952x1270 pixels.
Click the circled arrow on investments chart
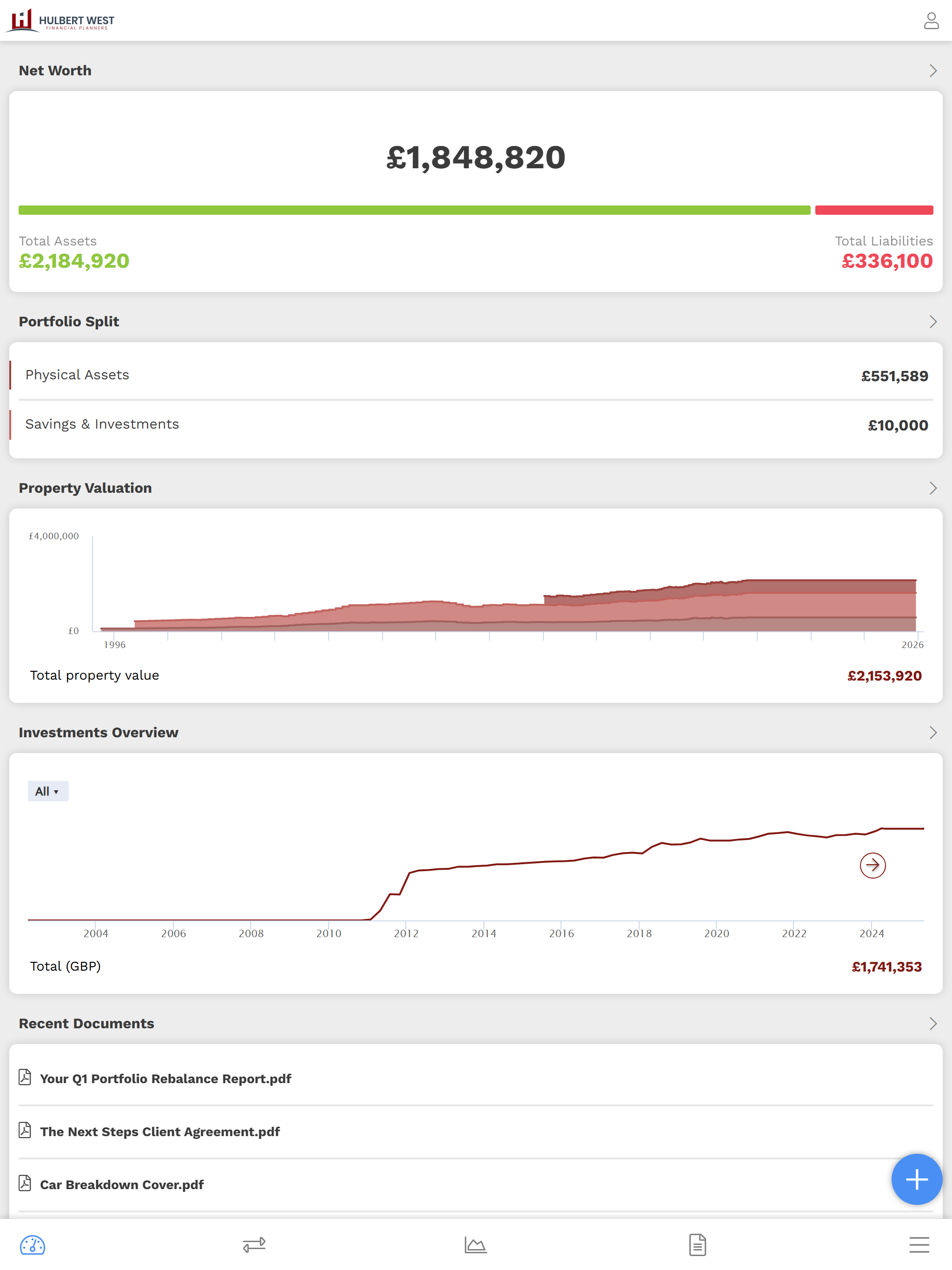point(872,865)
